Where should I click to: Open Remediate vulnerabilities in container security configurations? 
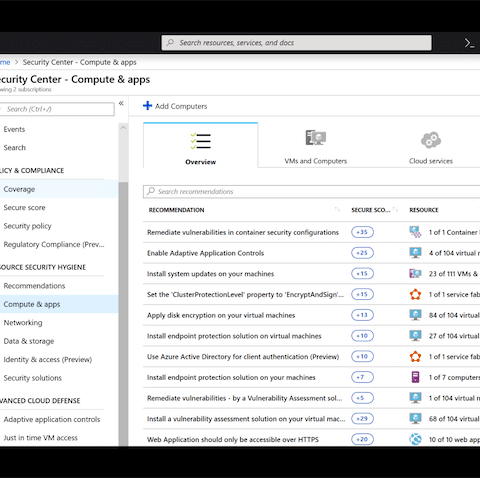pos(243,232)
